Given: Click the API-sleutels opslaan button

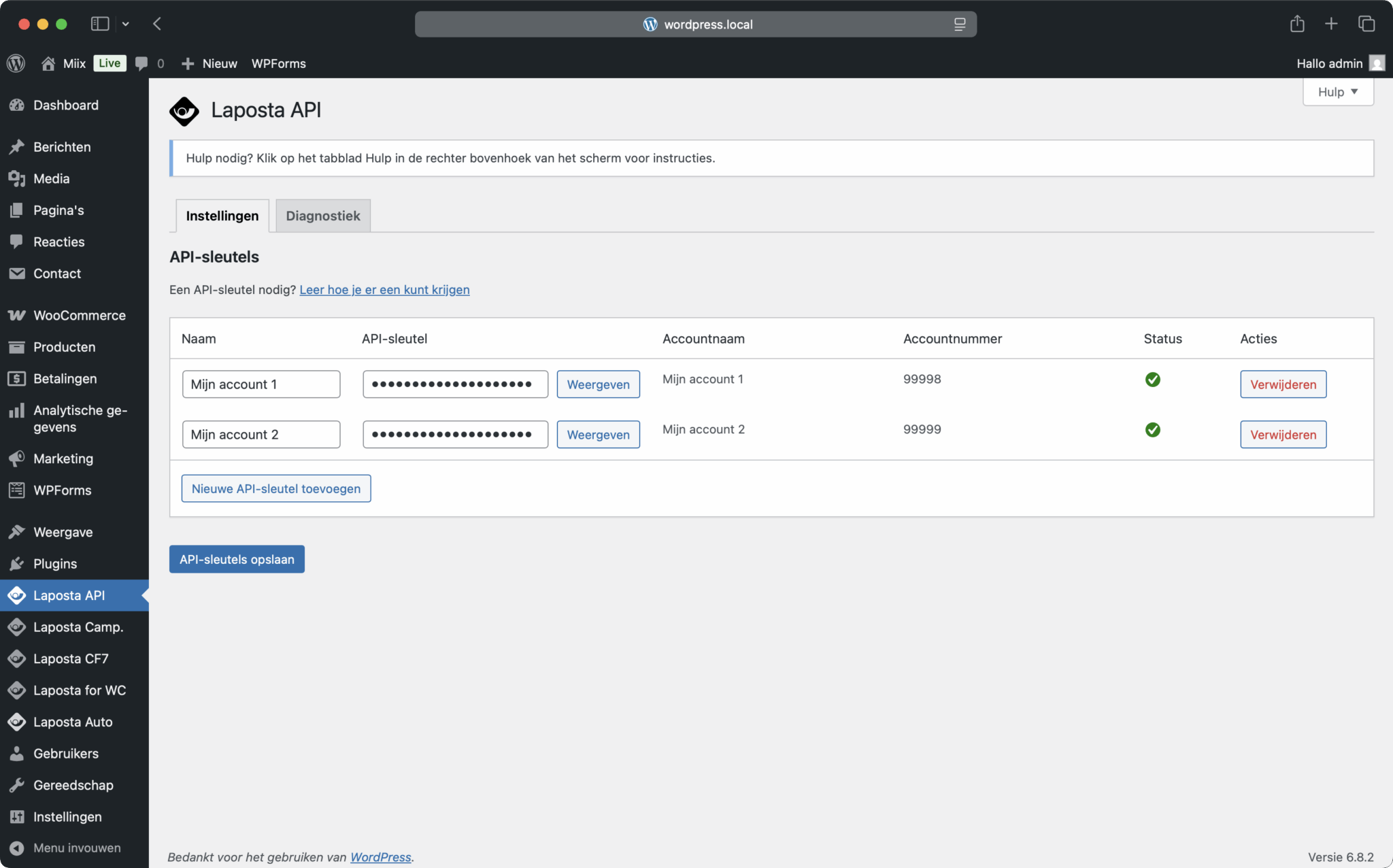Looking at the screenshot, I should (x=237, y=559).
